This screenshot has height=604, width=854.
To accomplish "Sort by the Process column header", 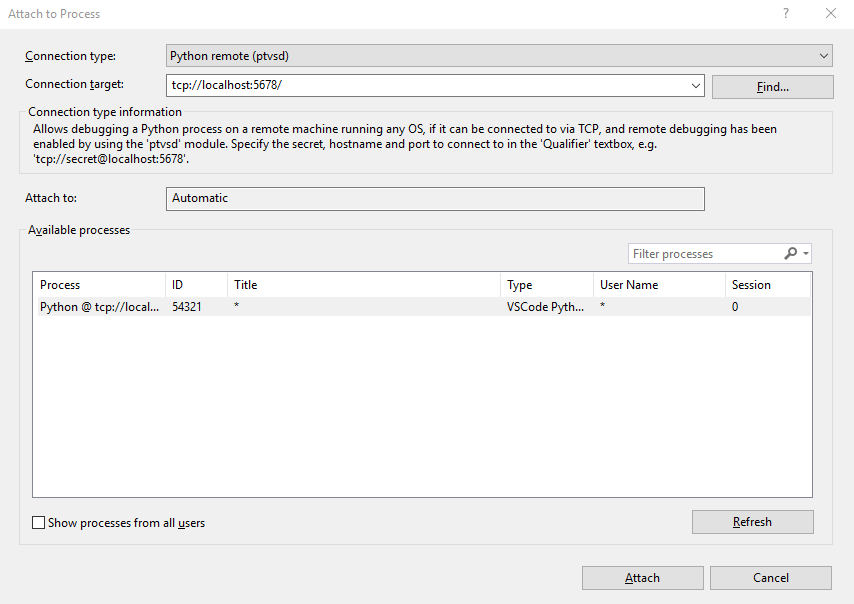I will click(98, 284).
